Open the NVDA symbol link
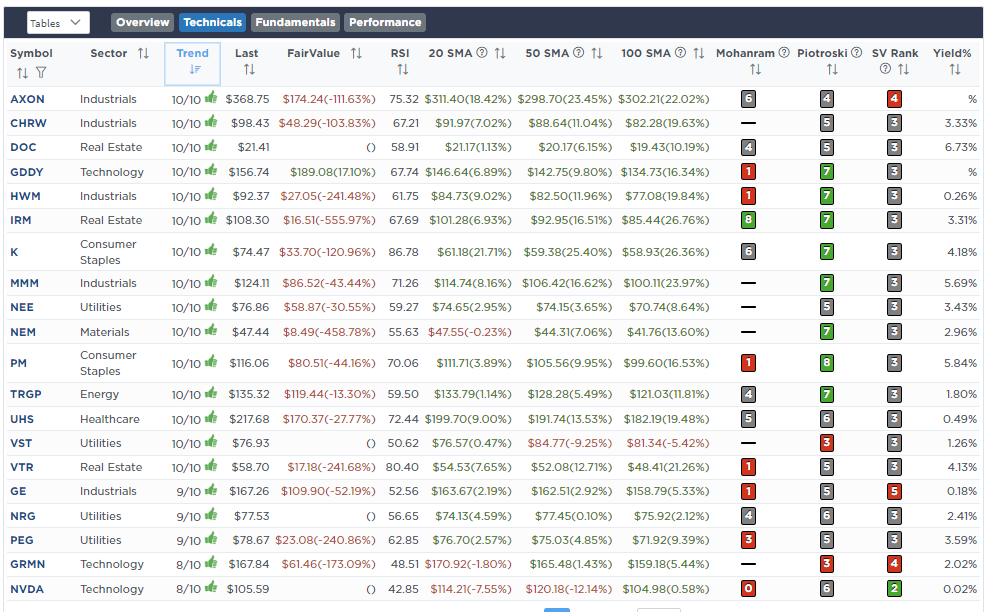 pos(27,589)
